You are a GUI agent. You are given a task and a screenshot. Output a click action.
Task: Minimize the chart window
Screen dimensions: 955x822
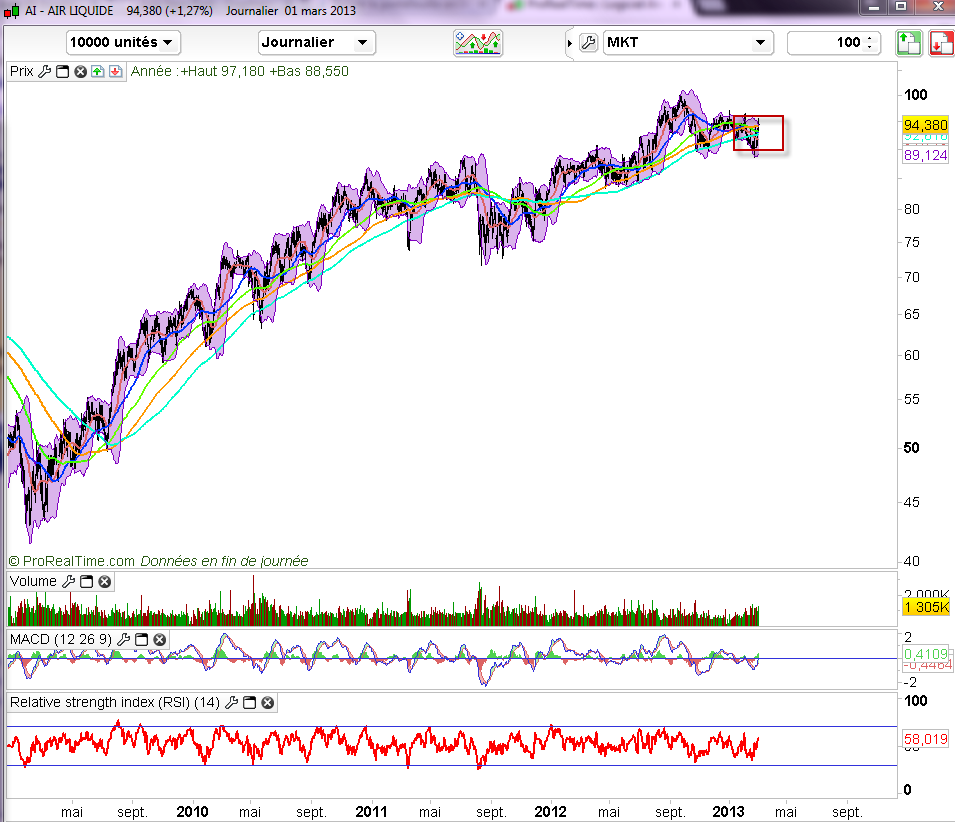tap(874, 7)
